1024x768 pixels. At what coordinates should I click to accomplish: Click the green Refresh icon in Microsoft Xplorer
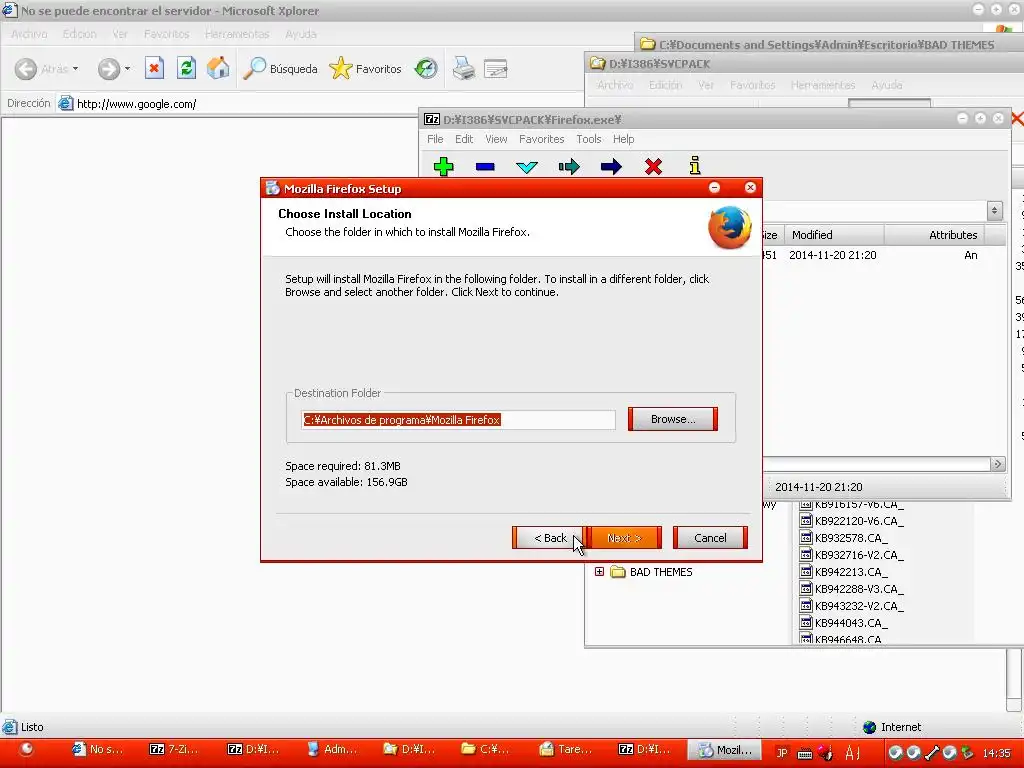click(x=186, y=68)
